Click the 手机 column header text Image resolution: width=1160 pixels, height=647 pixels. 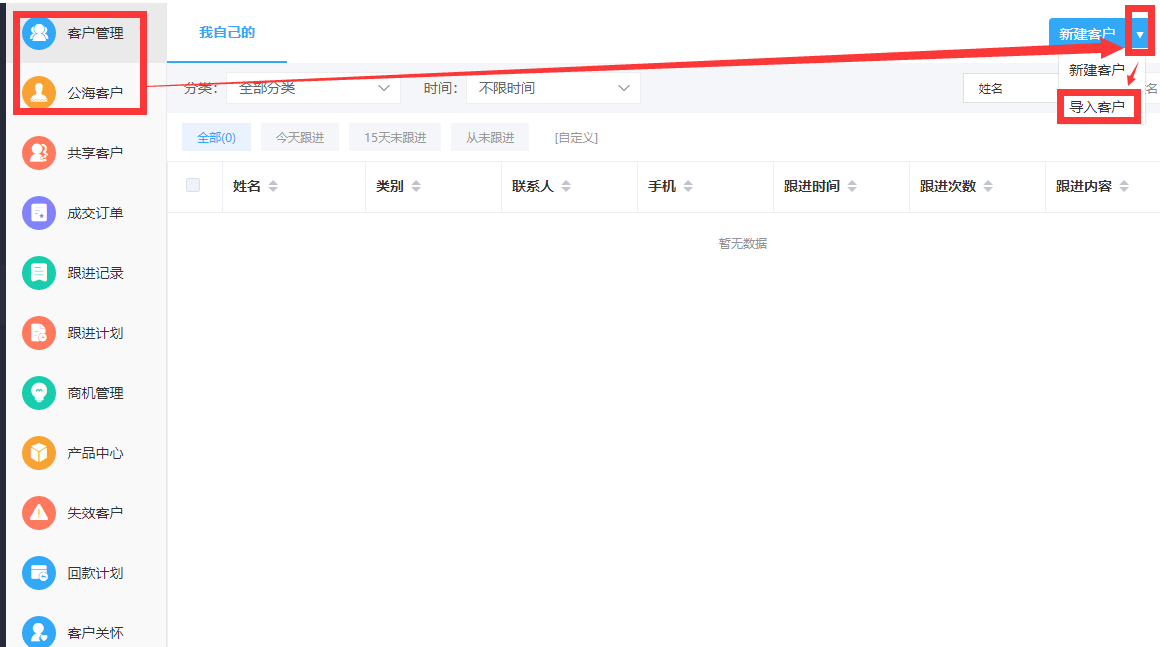coord(661,186)
